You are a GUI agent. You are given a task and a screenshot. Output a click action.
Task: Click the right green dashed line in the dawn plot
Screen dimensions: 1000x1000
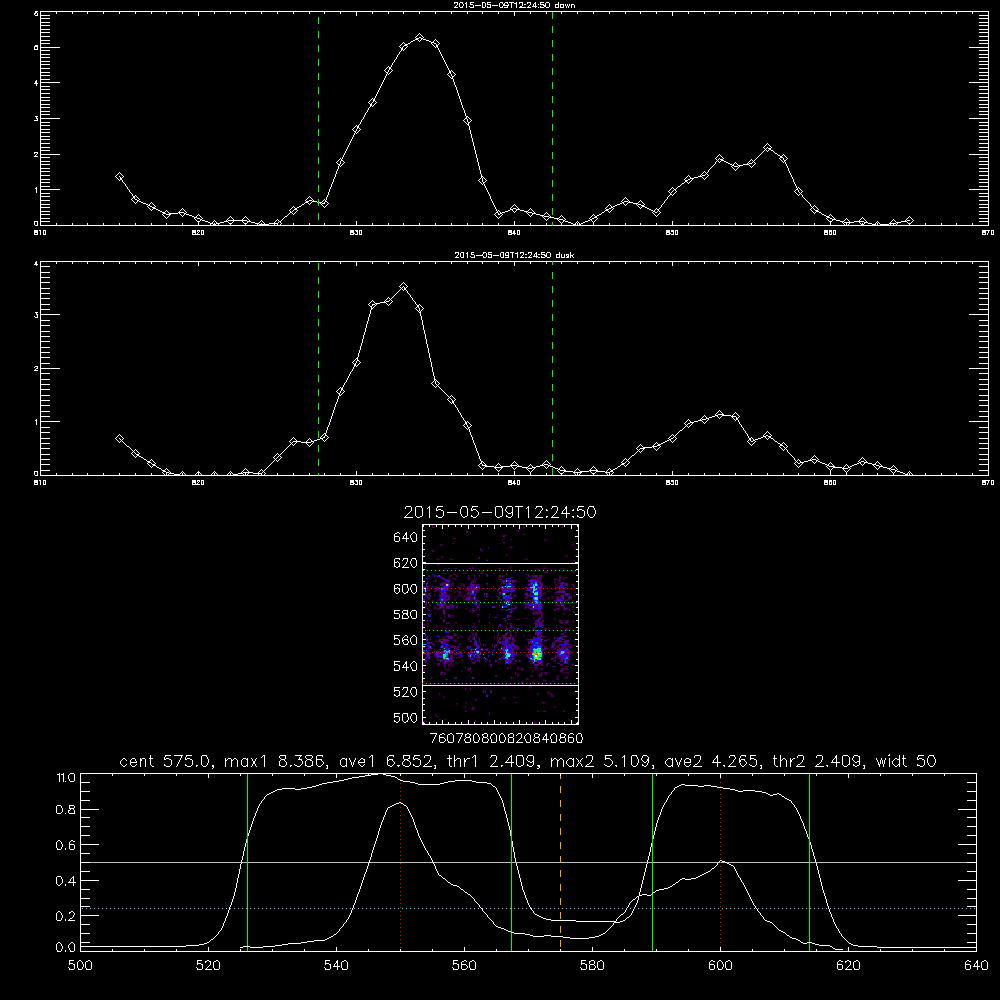(x=552, y=118)
